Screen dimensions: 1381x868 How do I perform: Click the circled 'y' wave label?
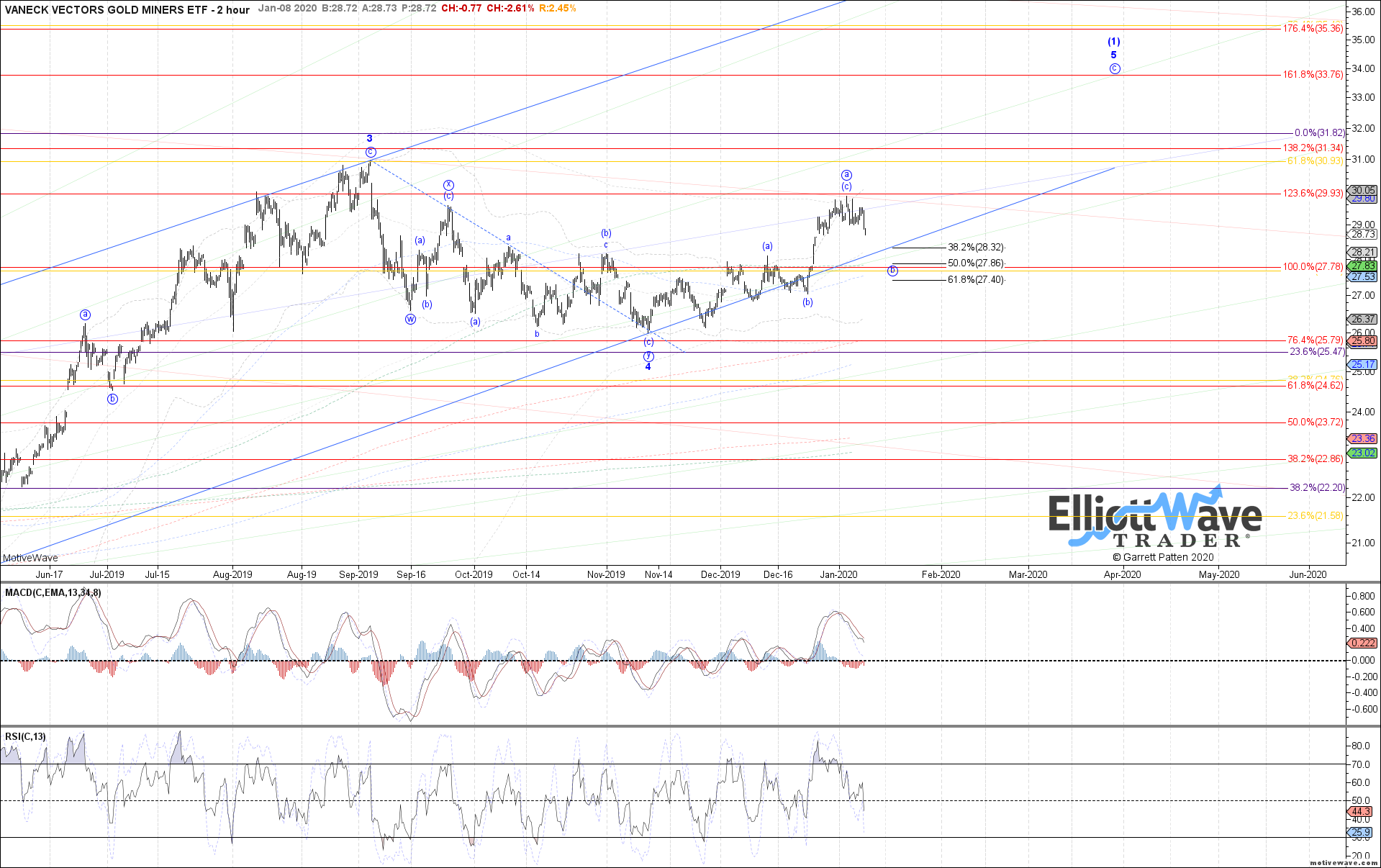point(648,356)
